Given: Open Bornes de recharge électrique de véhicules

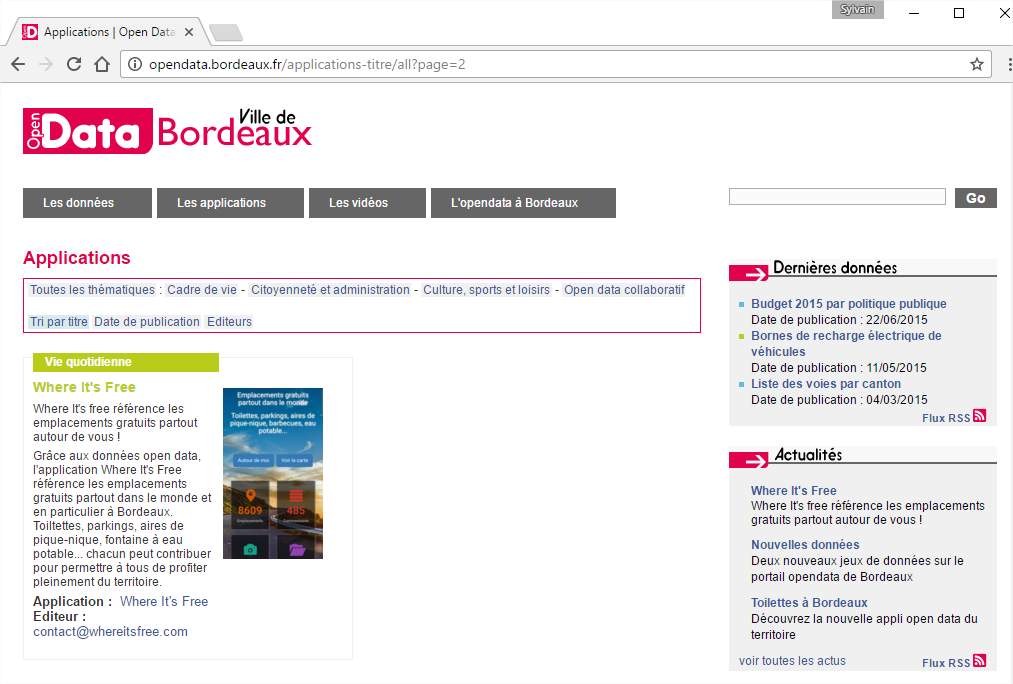Looking at the screenshot, I should pyautogui.click(x=846, y=344).
